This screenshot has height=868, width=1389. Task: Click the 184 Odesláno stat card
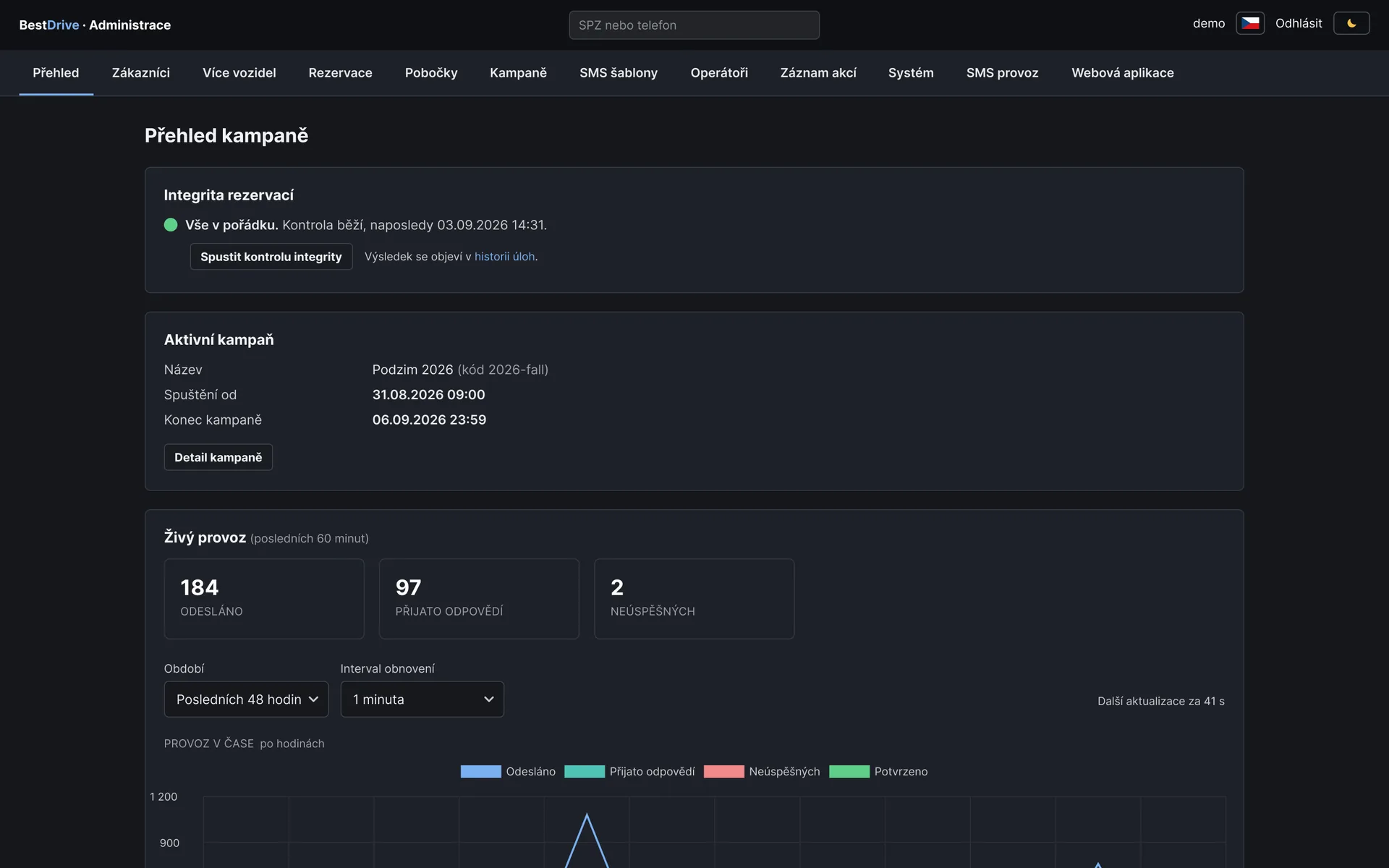coord(264,599)
